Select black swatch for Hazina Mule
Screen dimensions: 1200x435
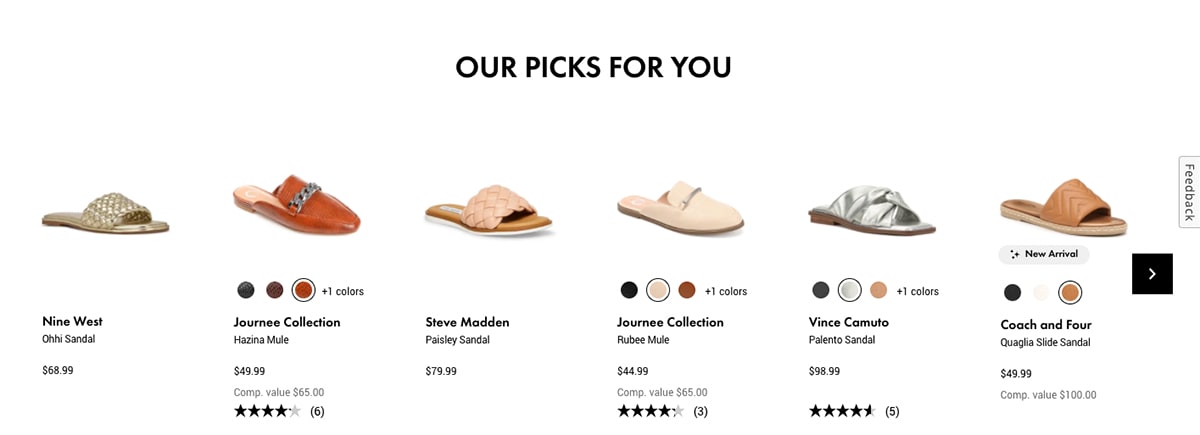pyautogui.click(x=246, y=291)
